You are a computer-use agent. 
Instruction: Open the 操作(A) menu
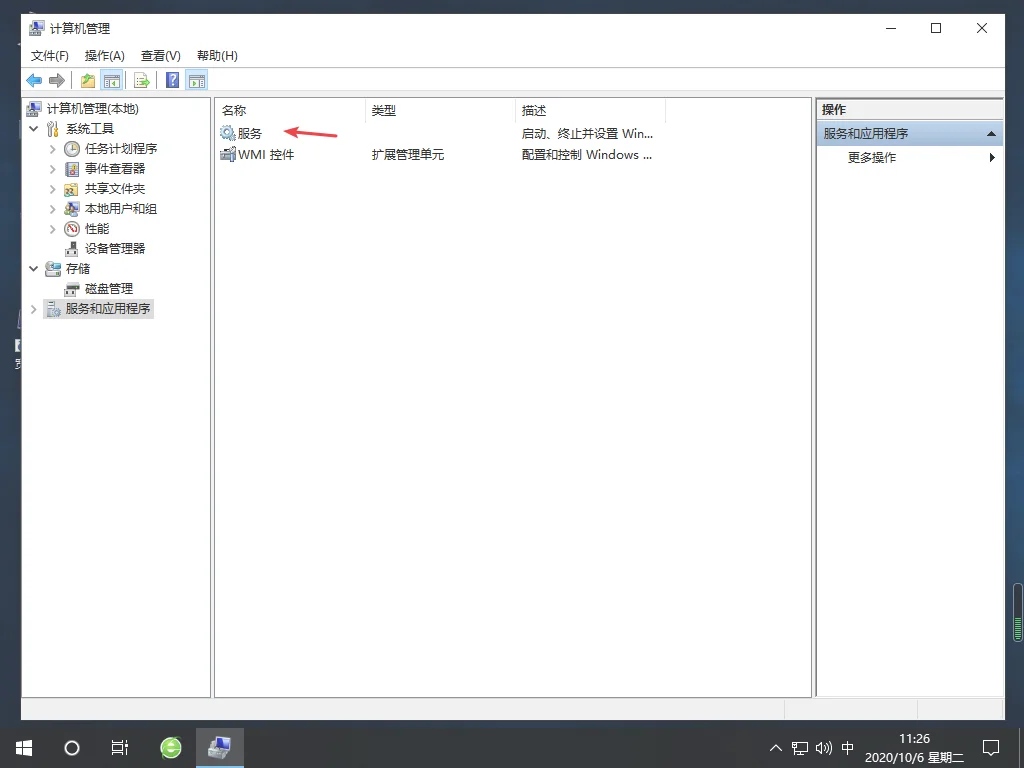pos(104,56)
